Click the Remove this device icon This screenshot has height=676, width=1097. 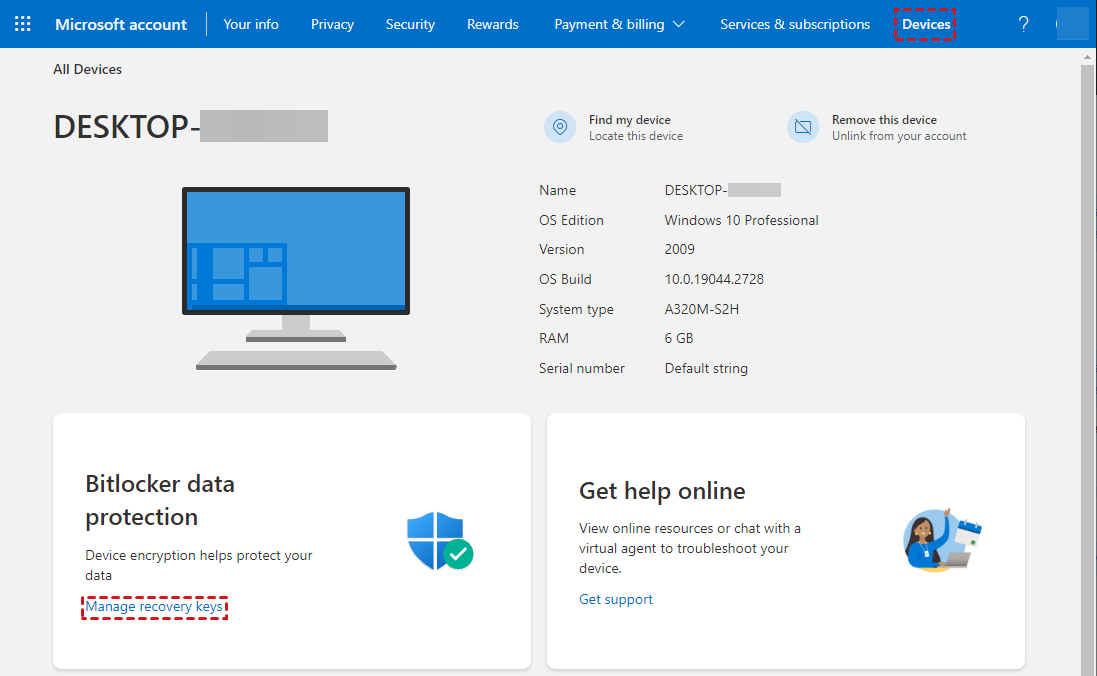point(803,127)
